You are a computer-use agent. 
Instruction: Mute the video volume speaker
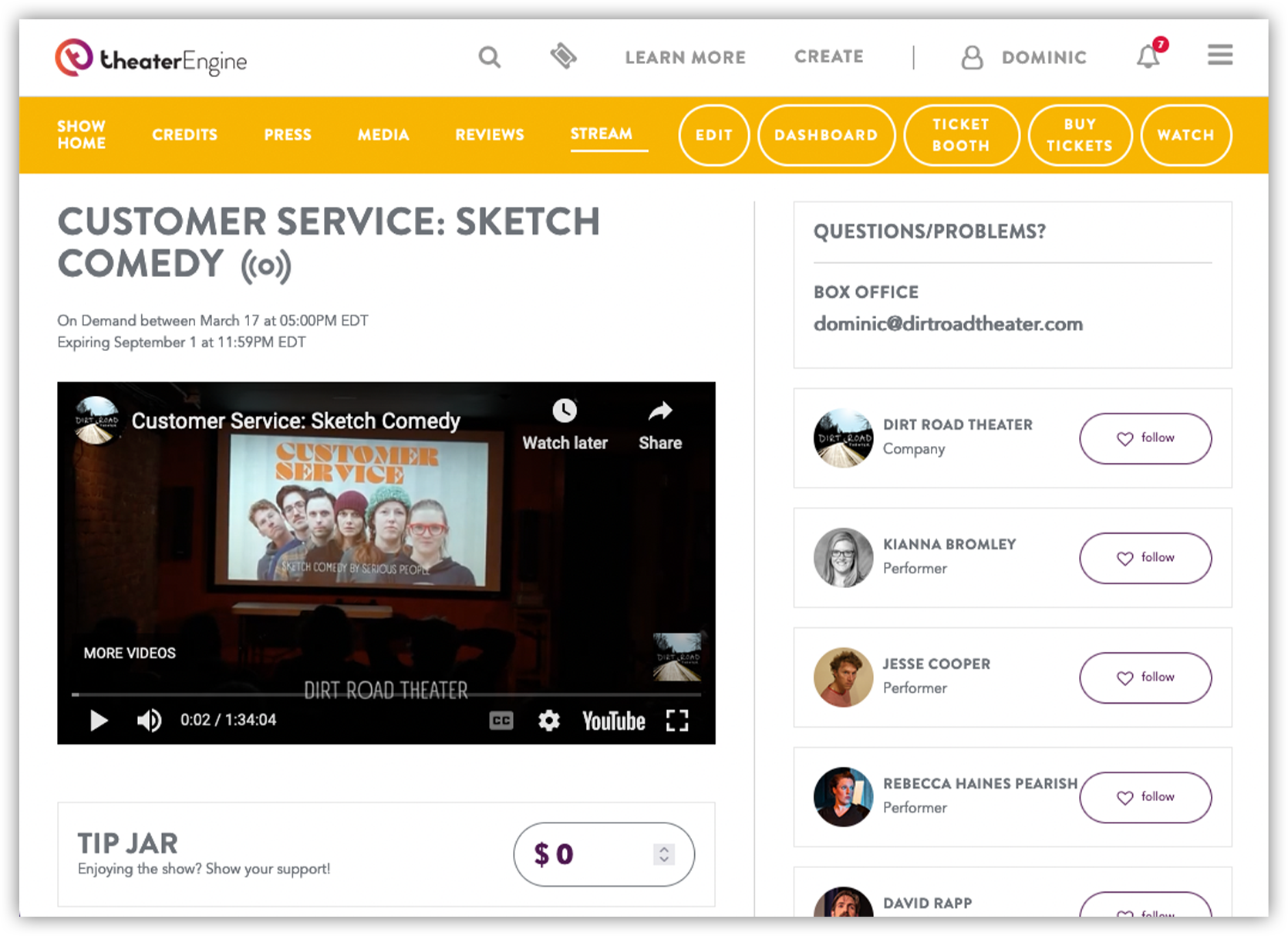pos(149,720)
